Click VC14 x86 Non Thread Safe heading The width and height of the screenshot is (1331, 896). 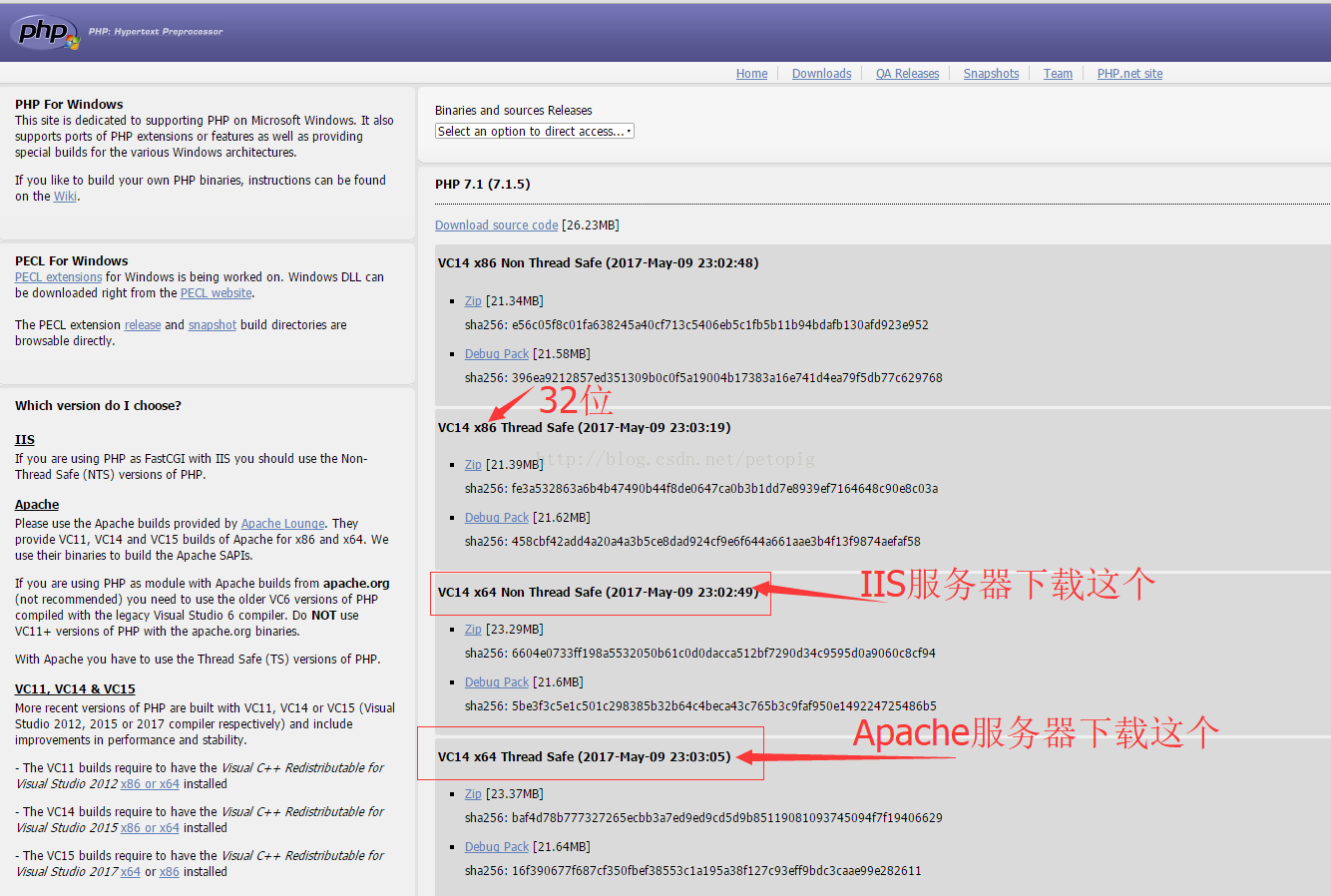click(598, 263)
